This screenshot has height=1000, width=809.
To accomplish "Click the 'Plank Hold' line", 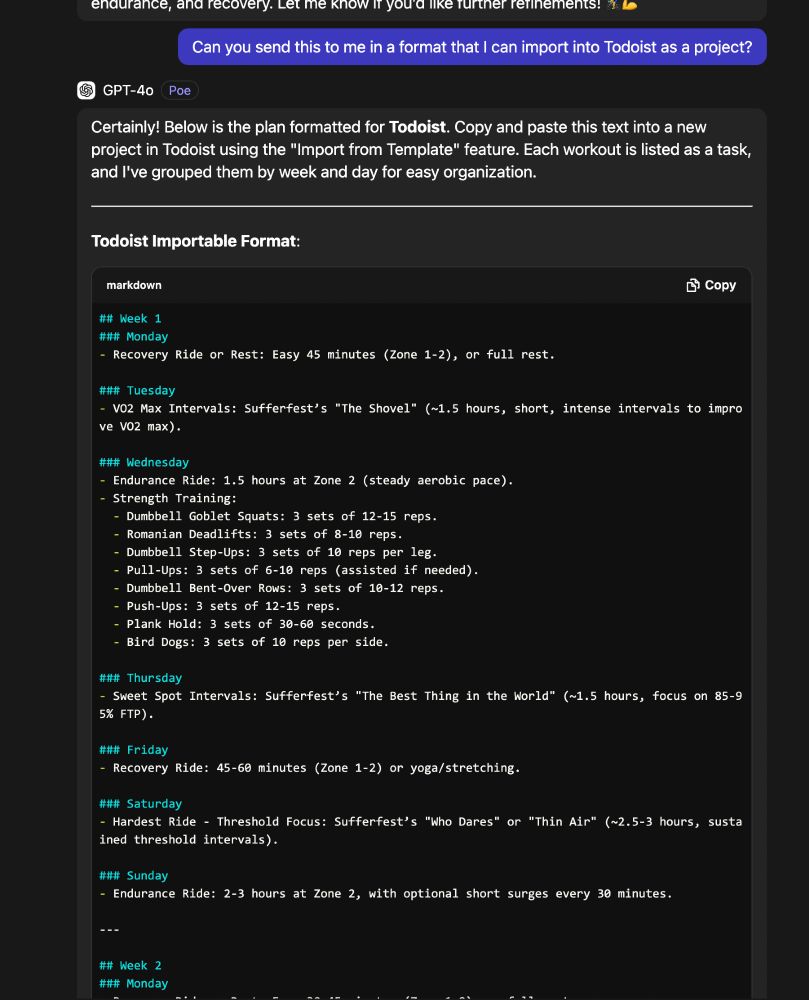I will [244, 624].
